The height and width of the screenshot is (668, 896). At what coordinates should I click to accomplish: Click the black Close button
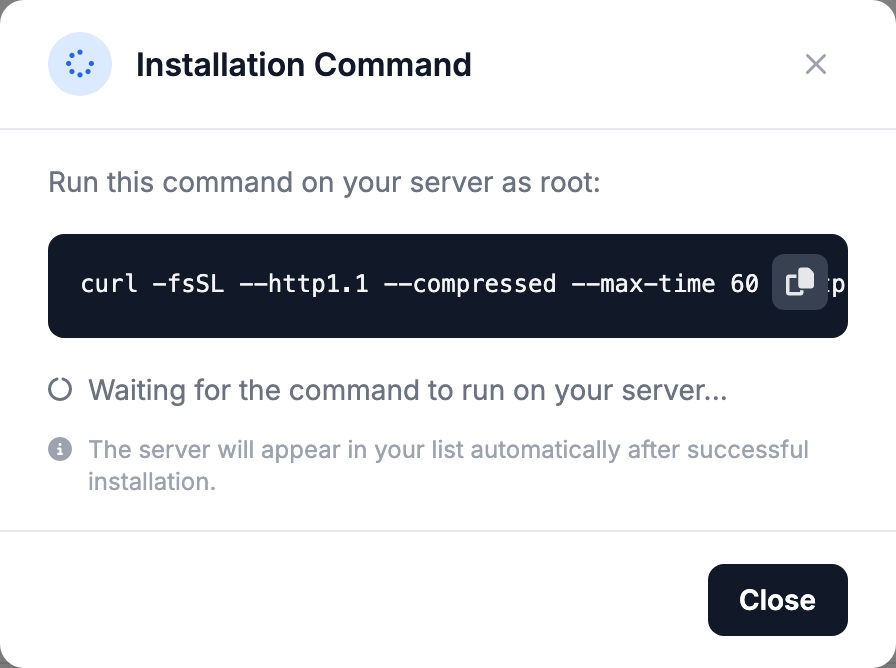(777, 599)
